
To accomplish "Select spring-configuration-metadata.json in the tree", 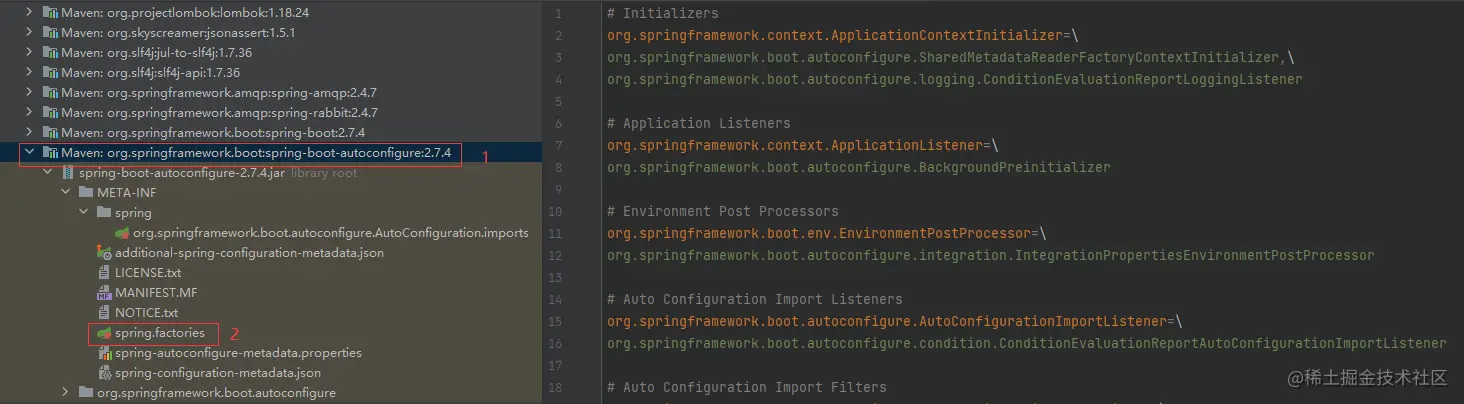I will point(218,373).
